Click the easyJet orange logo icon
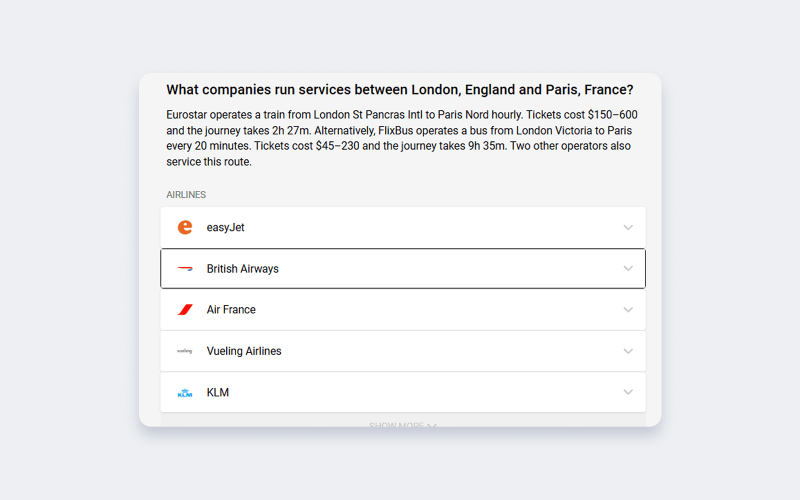Screen dimensions: 800x500 (185, 228)
